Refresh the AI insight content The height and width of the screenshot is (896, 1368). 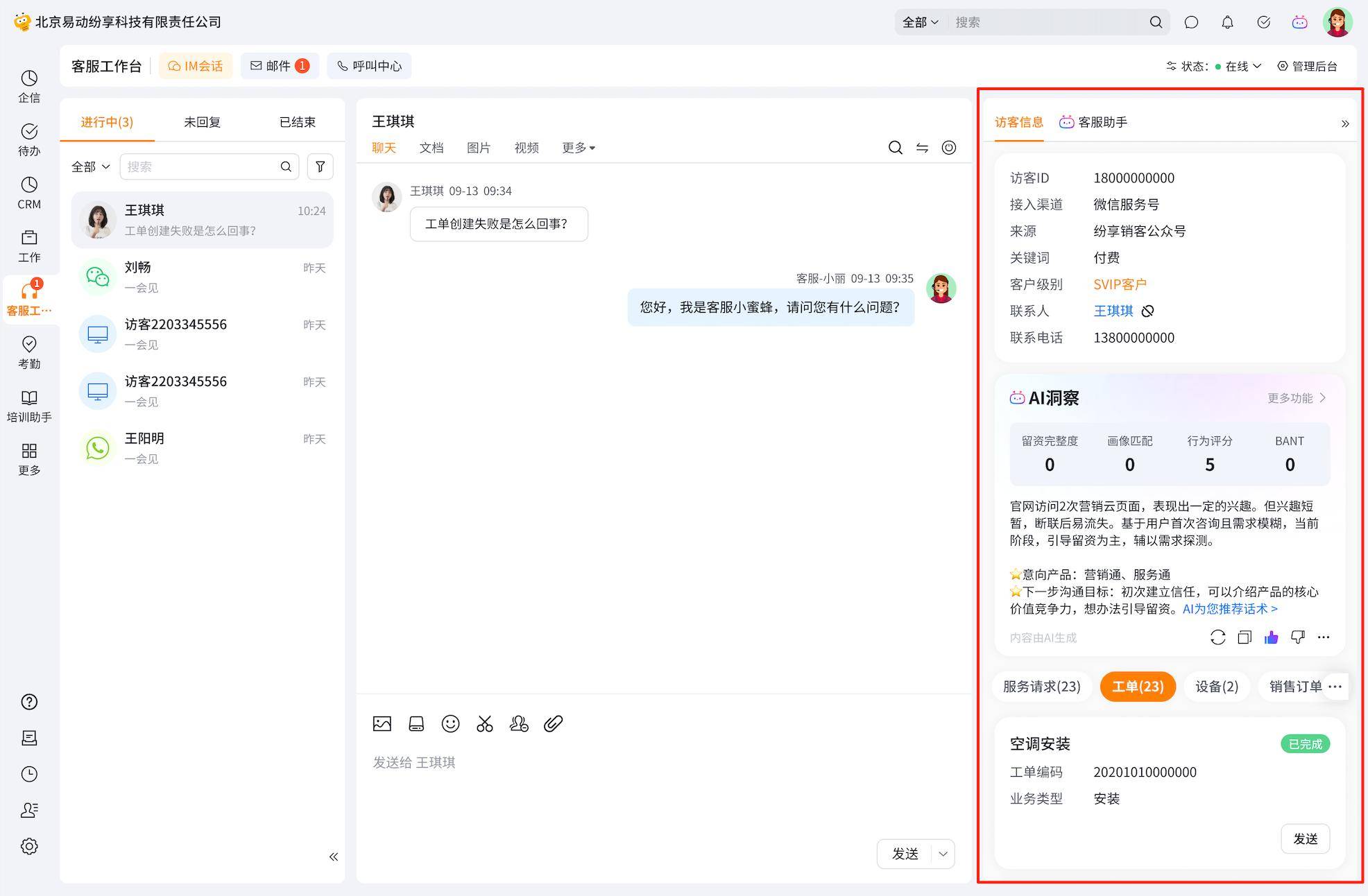point(1217,637)
